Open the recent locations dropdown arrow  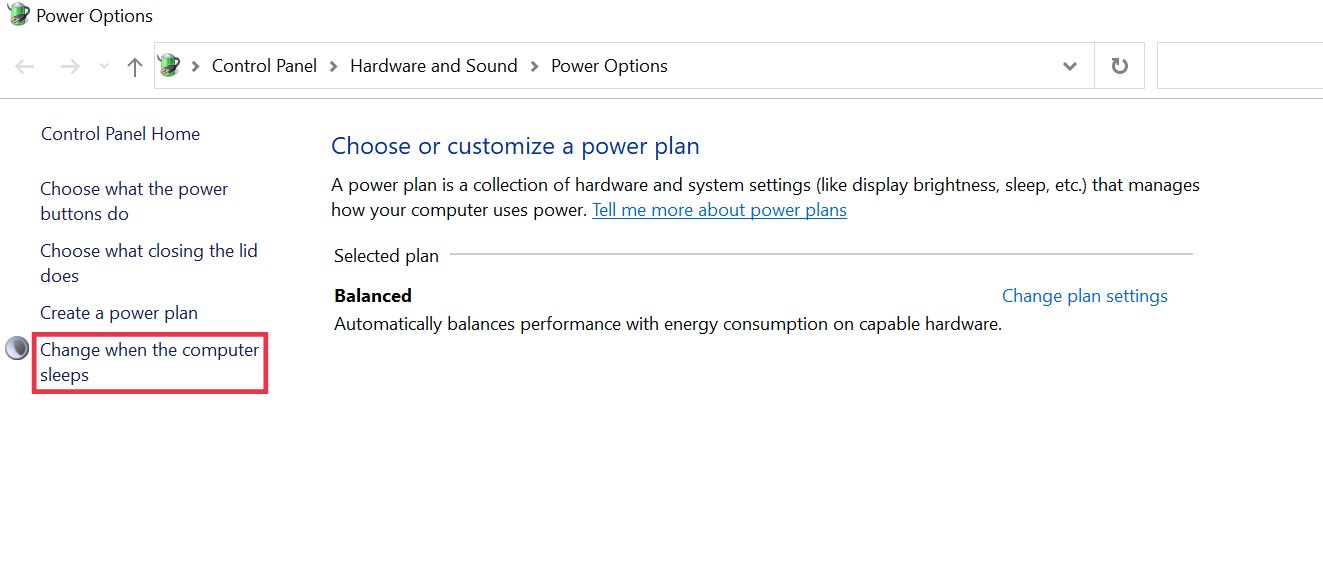(104, 67)
